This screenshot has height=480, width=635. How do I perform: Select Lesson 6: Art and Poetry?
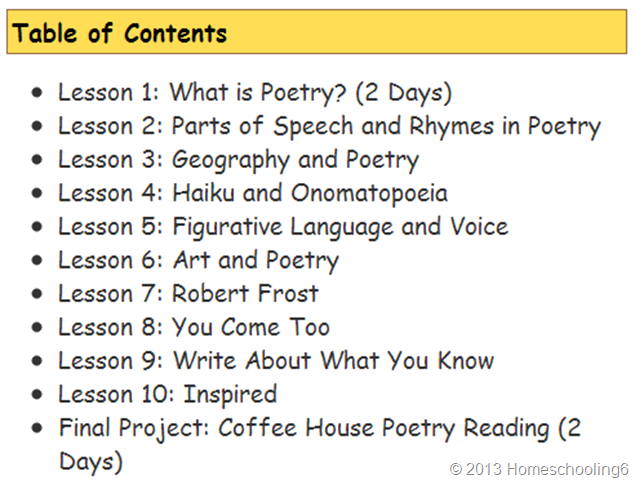tap(198, 261)
